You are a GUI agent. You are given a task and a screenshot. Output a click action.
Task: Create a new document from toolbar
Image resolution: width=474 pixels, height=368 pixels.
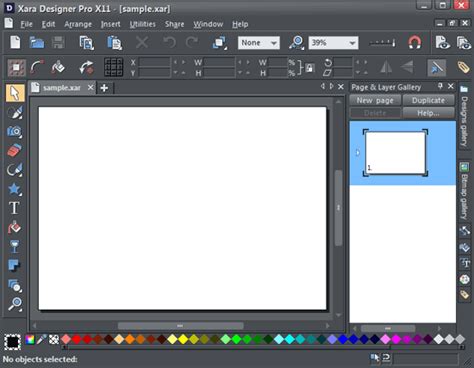click(15, 43)
